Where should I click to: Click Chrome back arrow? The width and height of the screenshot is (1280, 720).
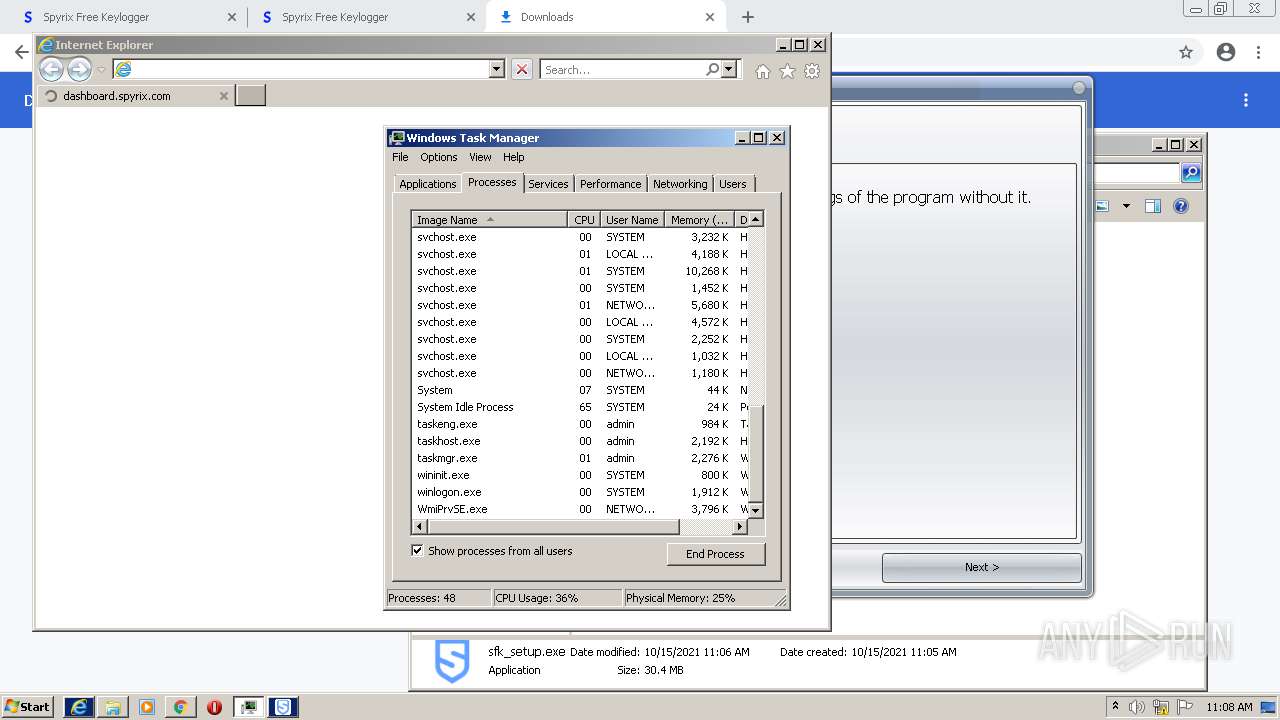21,52
